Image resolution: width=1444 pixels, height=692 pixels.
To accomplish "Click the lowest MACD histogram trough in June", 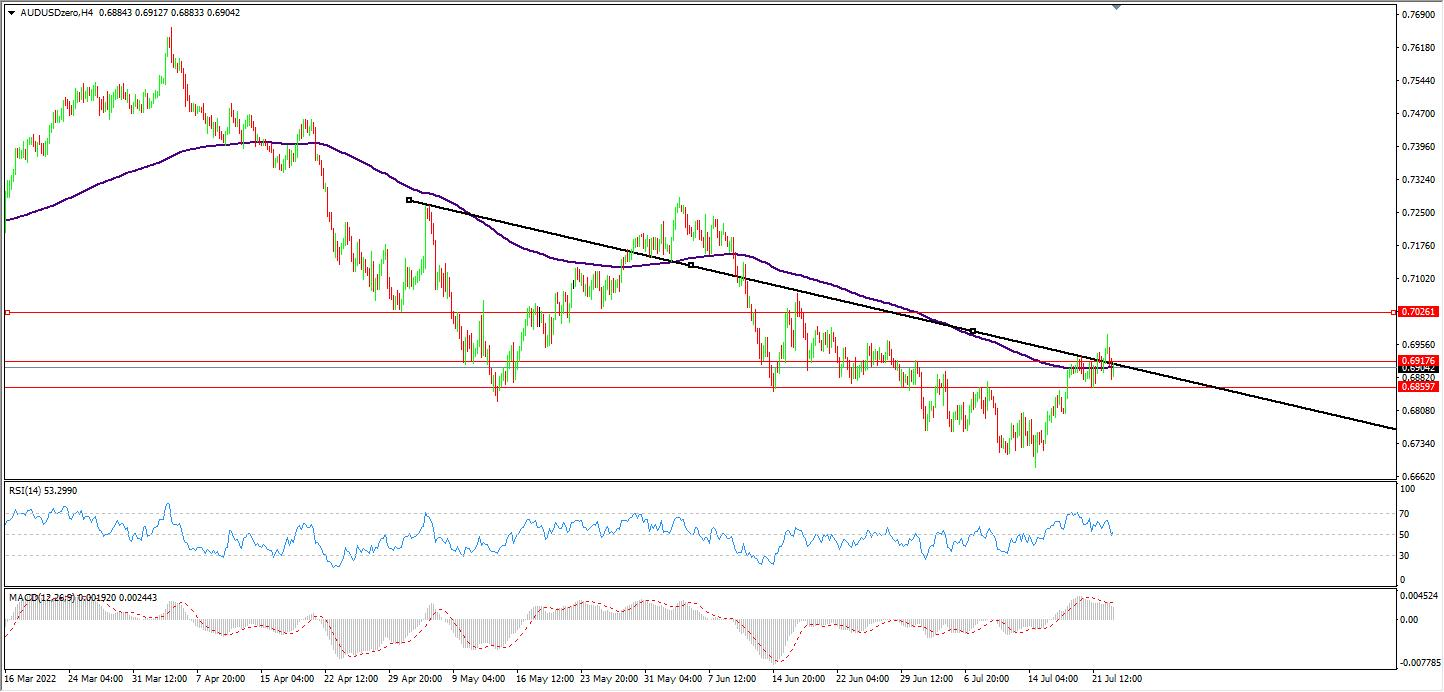I will 775,660.
